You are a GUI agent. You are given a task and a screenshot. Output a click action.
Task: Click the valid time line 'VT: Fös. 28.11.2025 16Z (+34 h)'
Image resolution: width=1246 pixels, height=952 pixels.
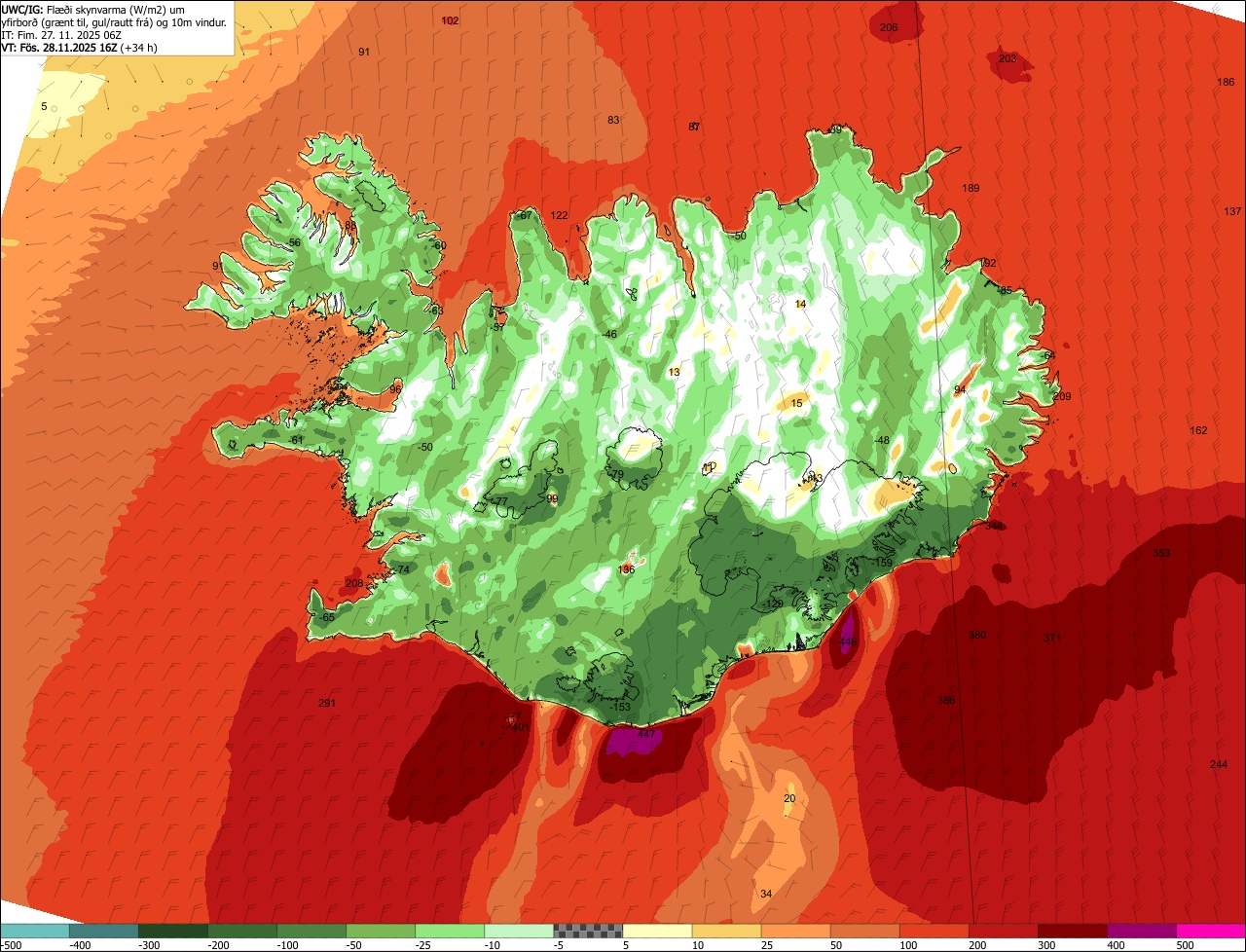point(79,47)
